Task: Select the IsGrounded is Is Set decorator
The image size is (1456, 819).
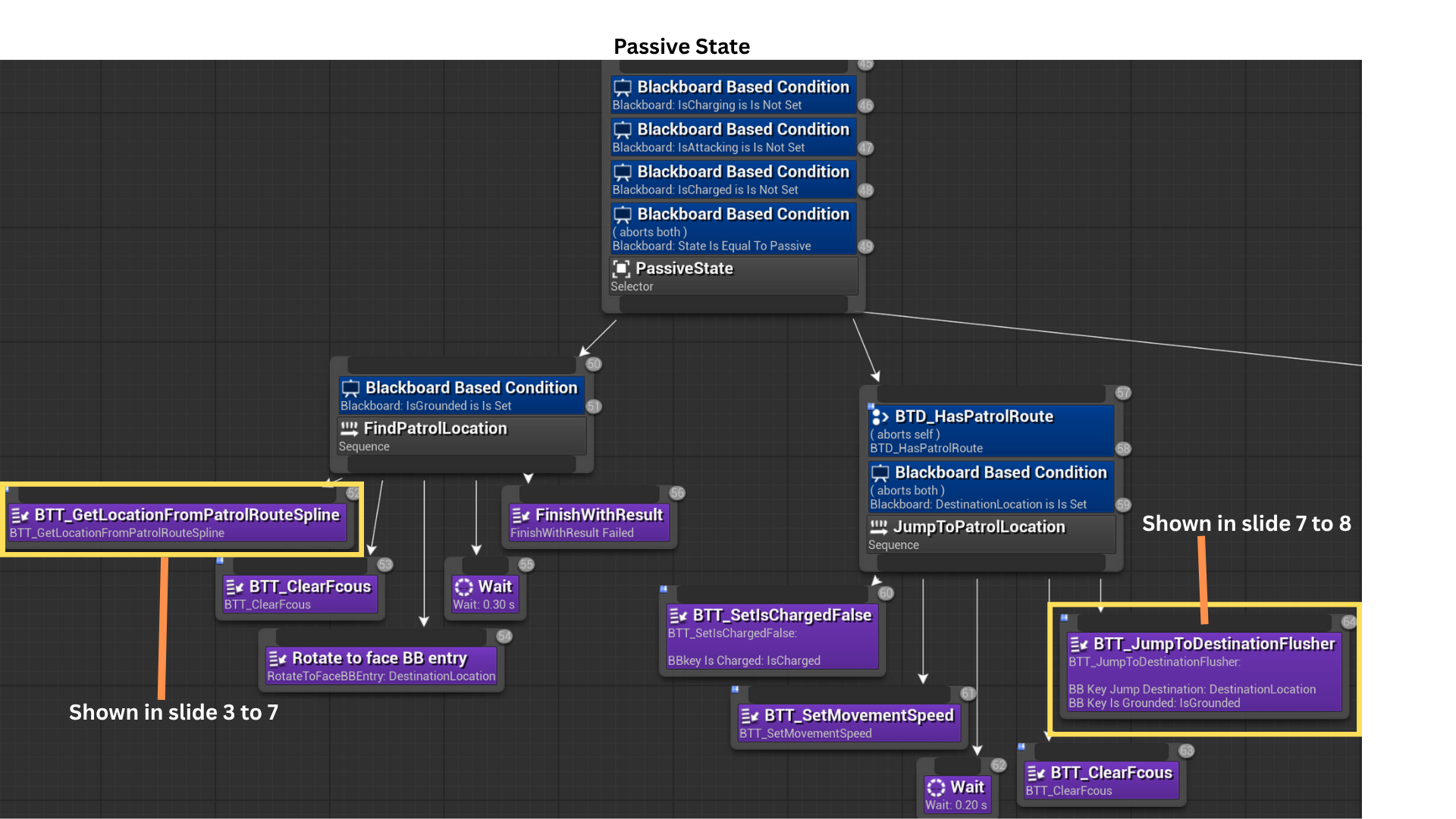Action: click(461, 396)
